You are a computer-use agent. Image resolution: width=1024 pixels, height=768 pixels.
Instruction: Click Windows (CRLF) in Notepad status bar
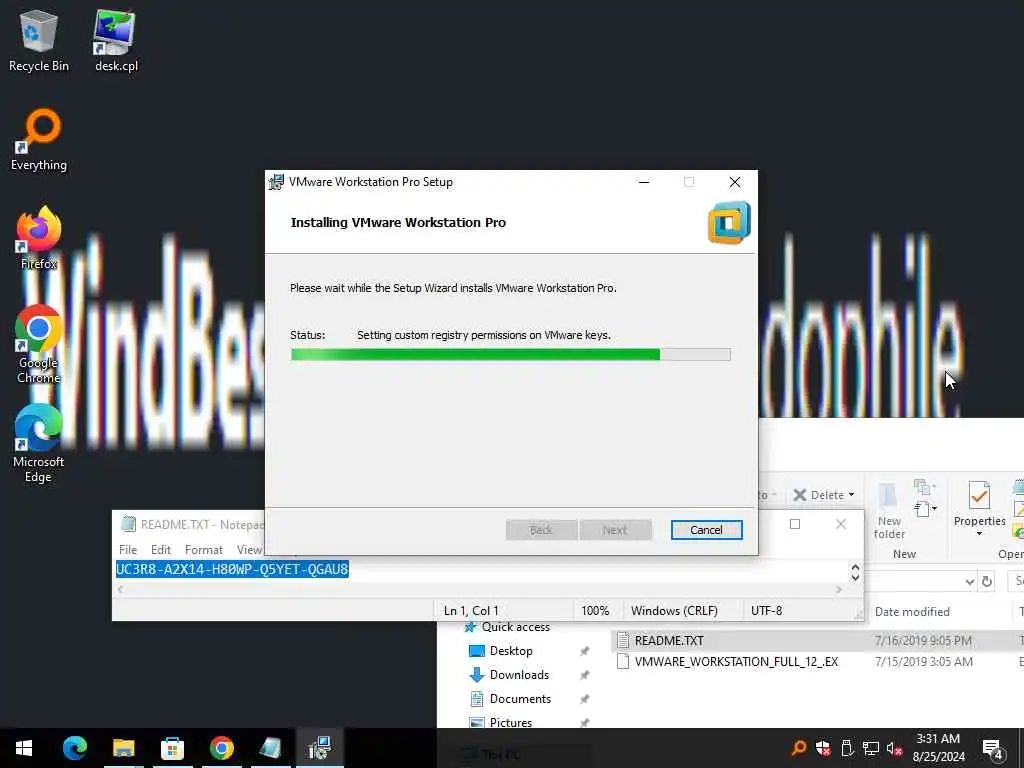[674, 611]
